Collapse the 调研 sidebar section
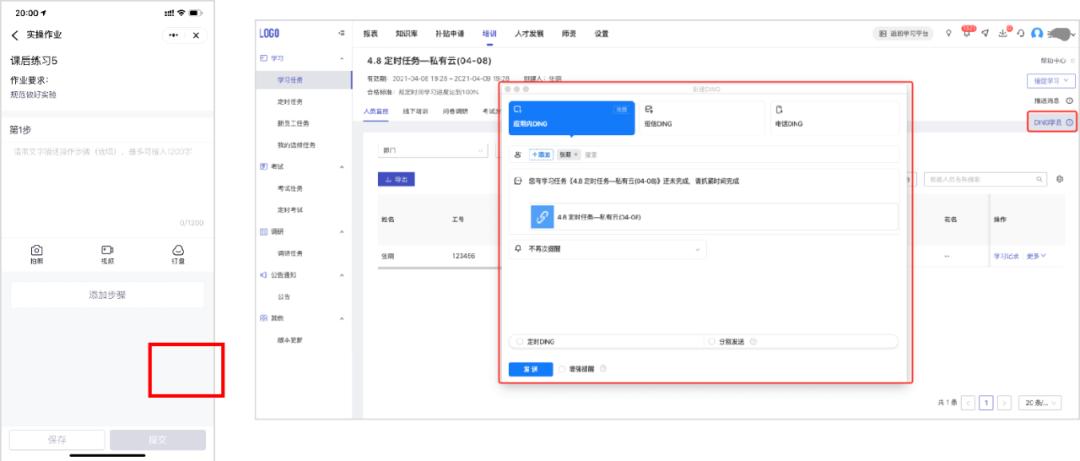 342,232
